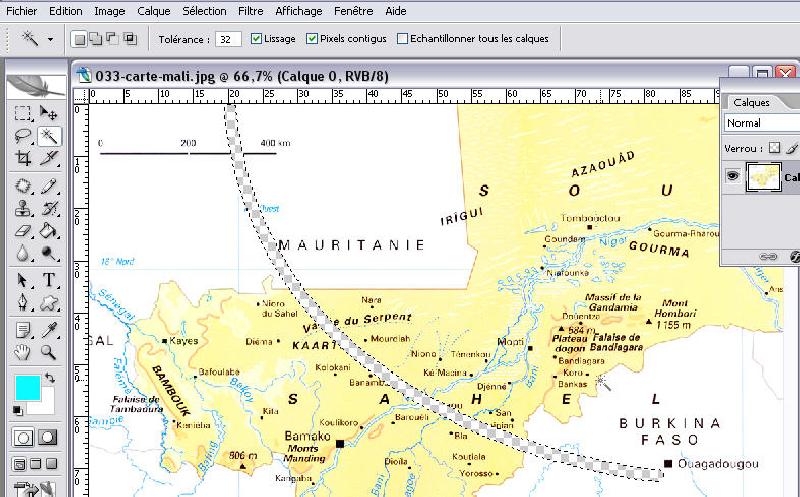Click the Magic Wand icon in options bar
This screenshot has width=800, height=497.
[x=30, y=38]
